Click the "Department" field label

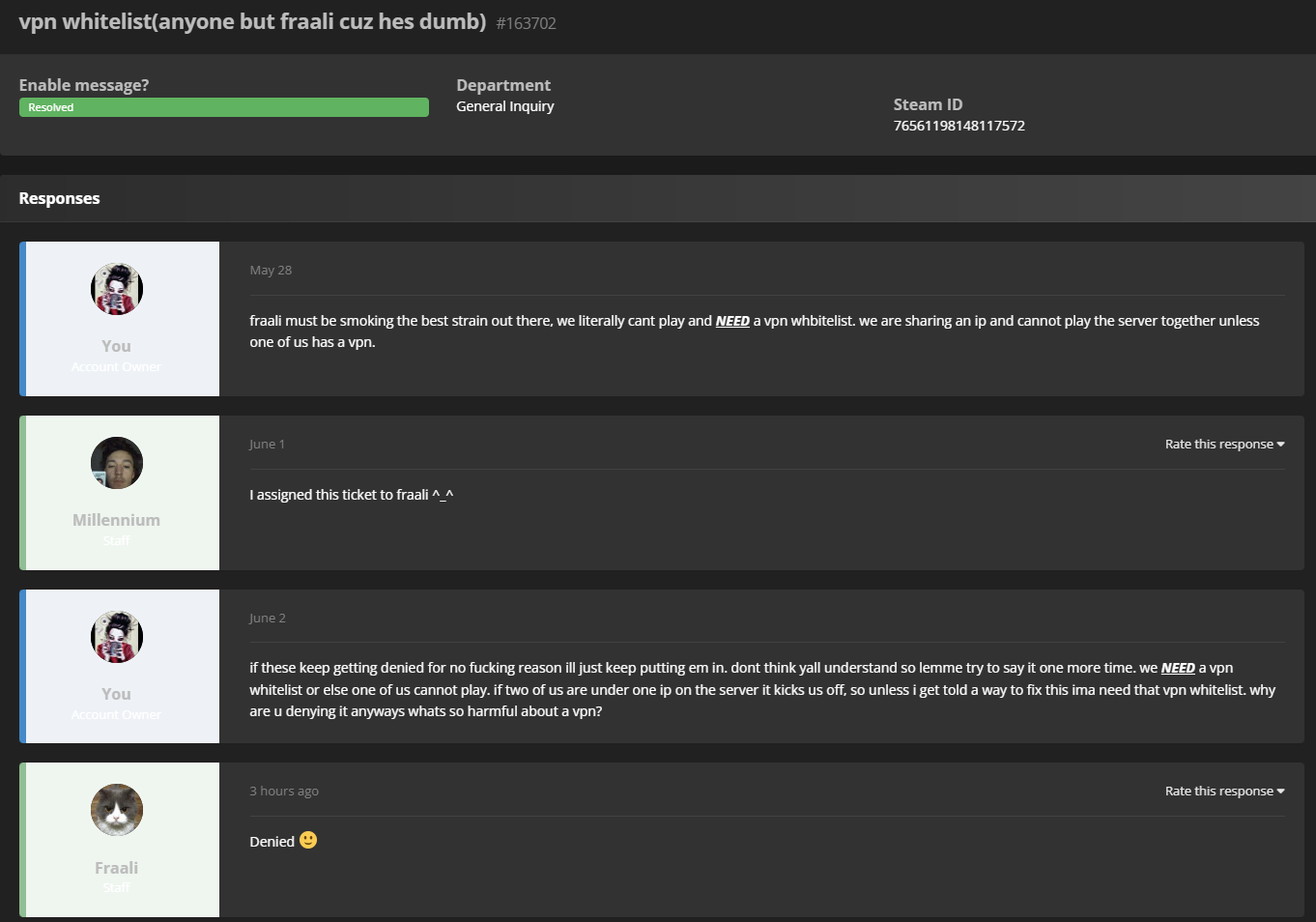(503, 85)
